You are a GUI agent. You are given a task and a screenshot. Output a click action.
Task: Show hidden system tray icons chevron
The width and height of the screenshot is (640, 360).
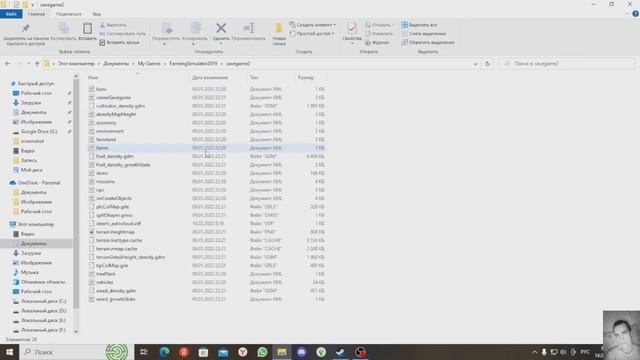pyautogui.click(x=534, y=352)
